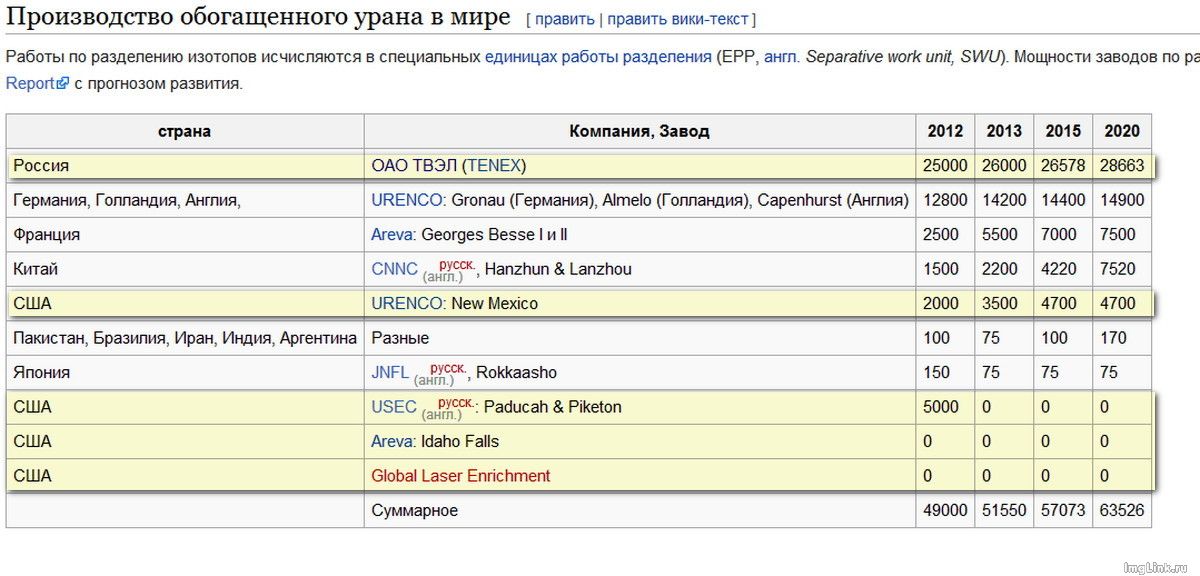
Task: Select the 2013 column header
Action: point(1004,131)
